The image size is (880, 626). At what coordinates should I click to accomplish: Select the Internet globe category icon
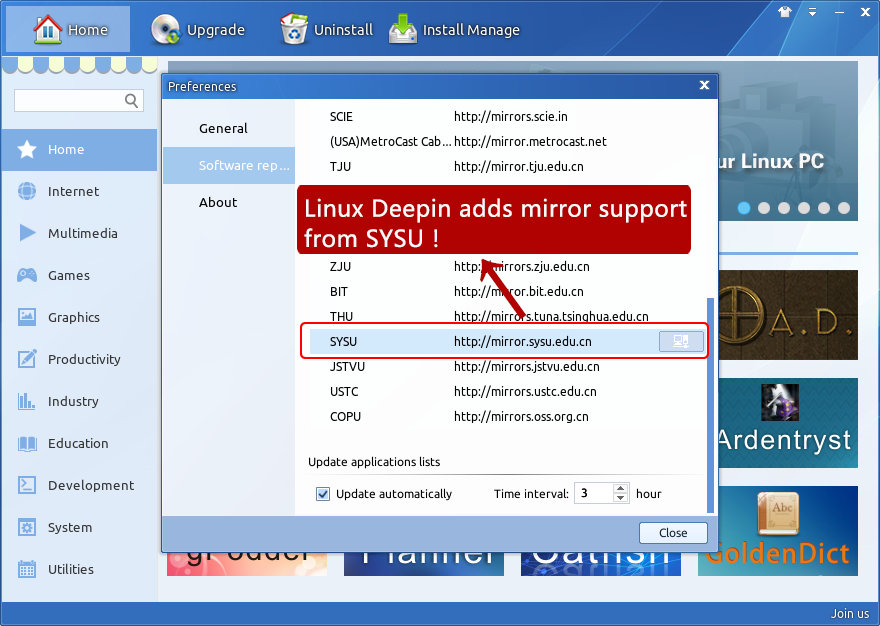tap(27, 191)
